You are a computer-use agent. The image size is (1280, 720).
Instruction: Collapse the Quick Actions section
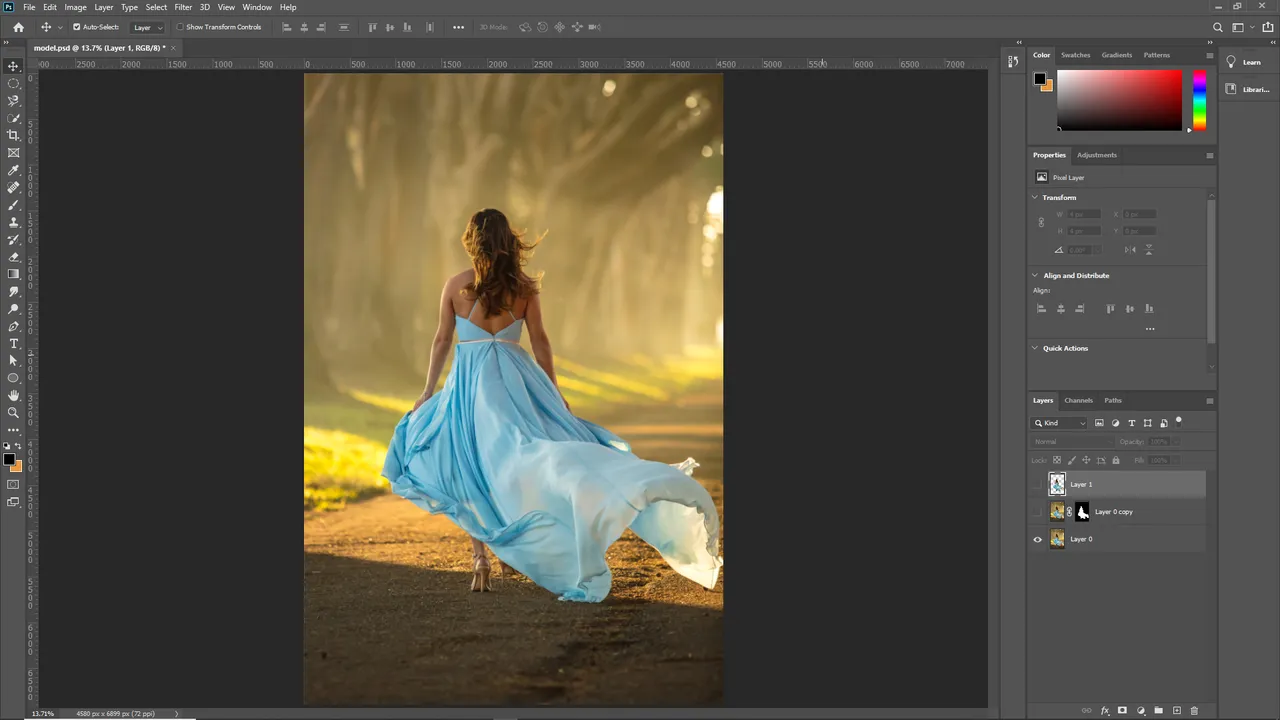tap(1035, 348)
